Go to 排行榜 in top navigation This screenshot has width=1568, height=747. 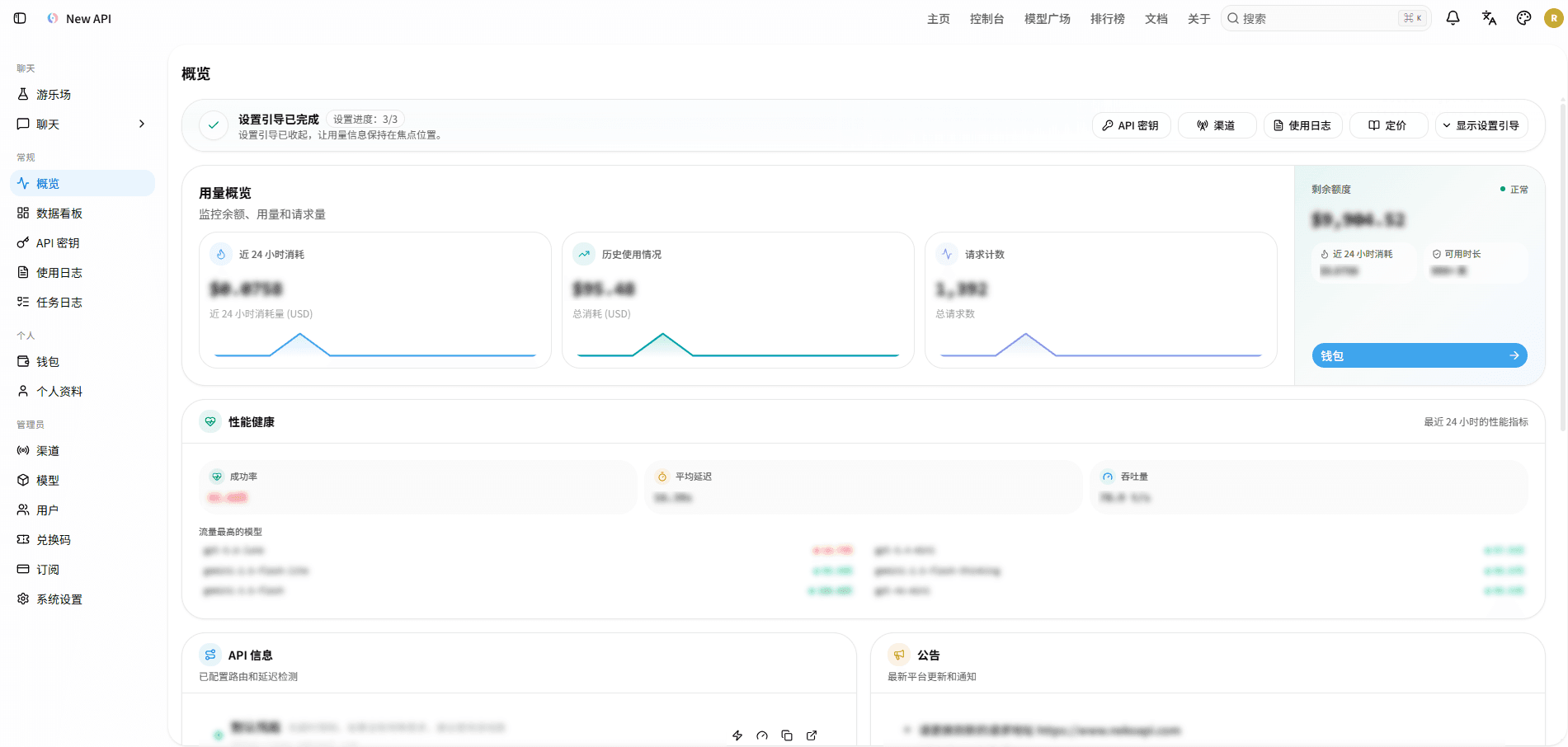click(x=1108, y=18)
